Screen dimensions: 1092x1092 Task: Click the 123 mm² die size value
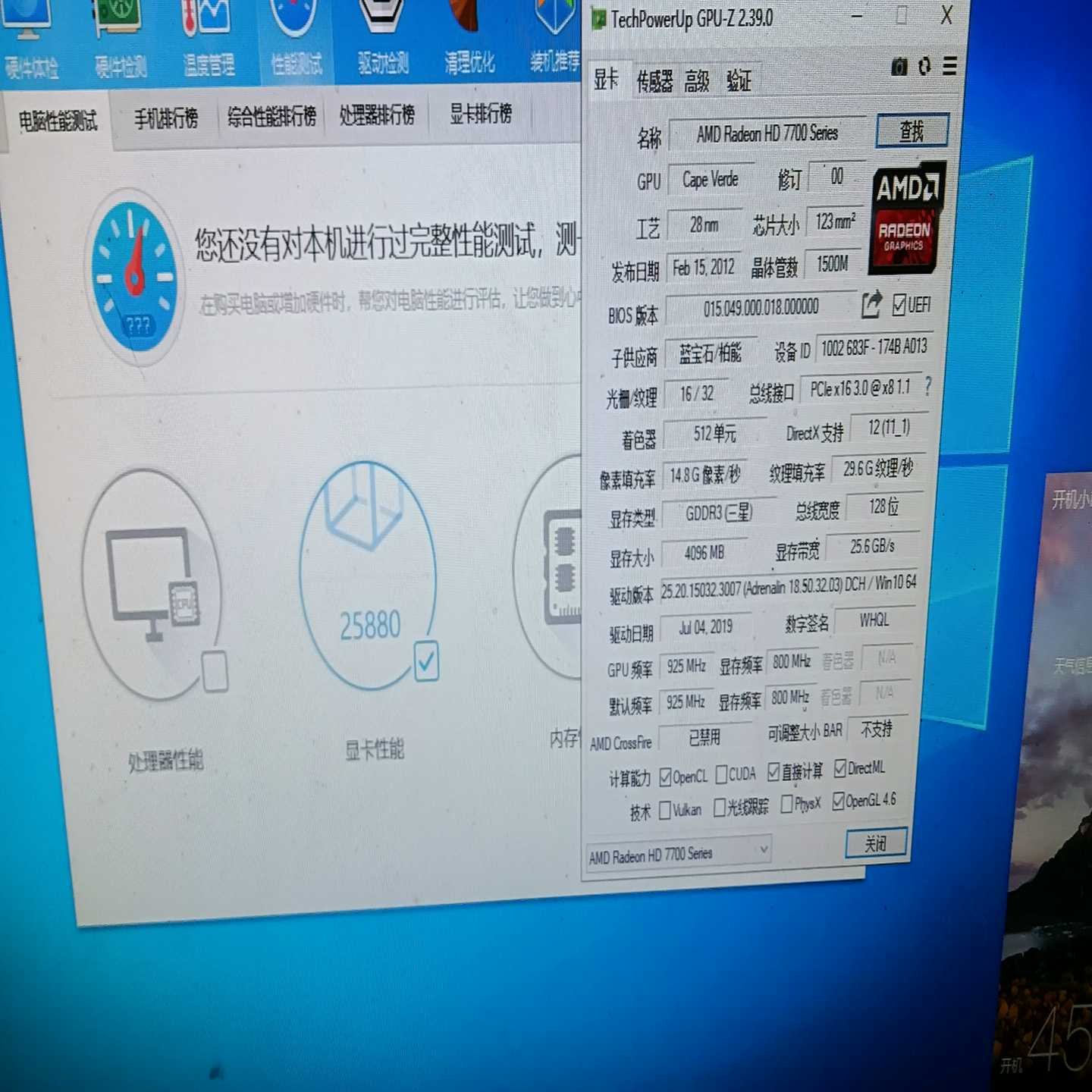coord(835,221)
